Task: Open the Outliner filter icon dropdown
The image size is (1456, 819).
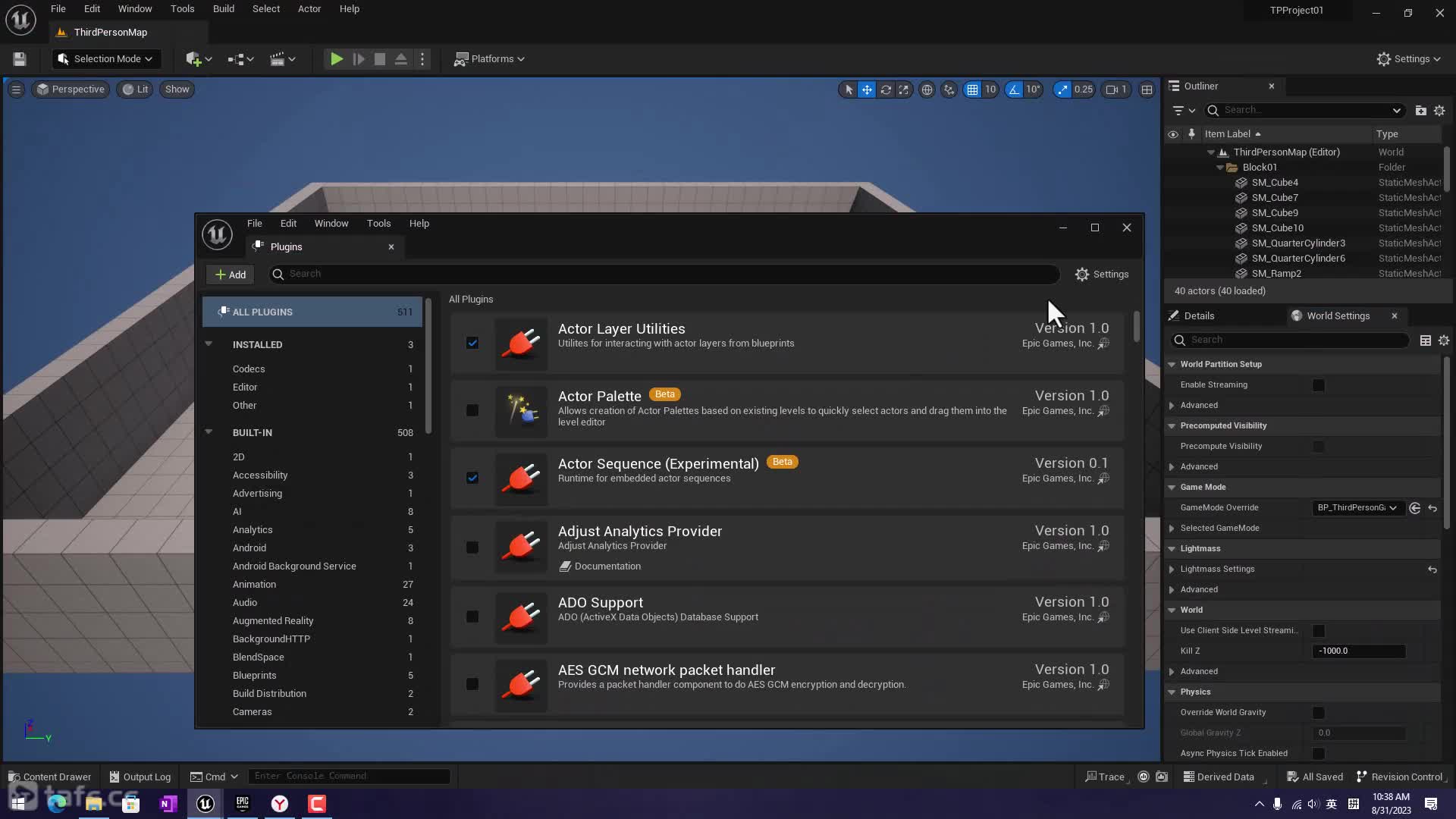Action: pos(1183,111)
